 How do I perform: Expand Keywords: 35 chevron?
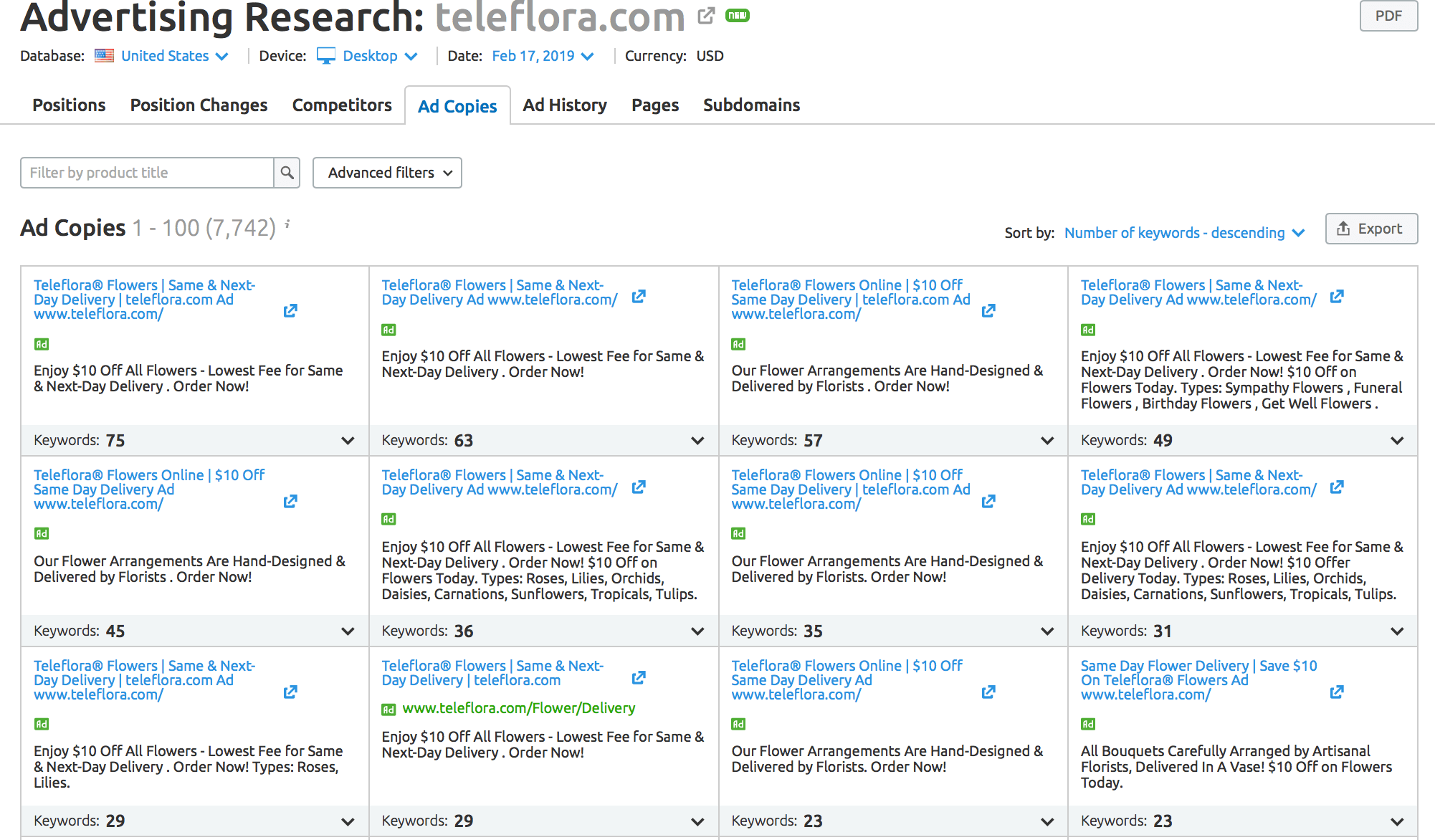click(1047, 631)
